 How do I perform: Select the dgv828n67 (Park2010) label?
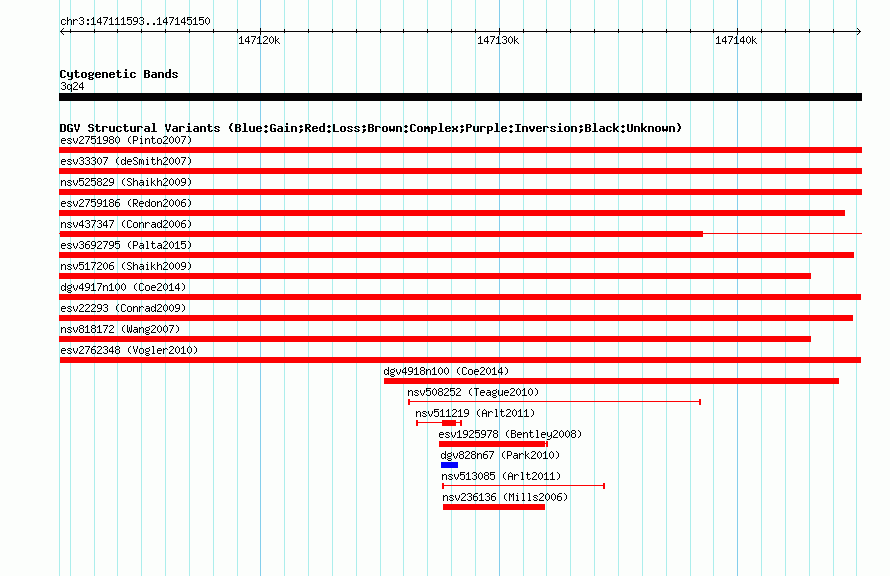click(500, 455)
